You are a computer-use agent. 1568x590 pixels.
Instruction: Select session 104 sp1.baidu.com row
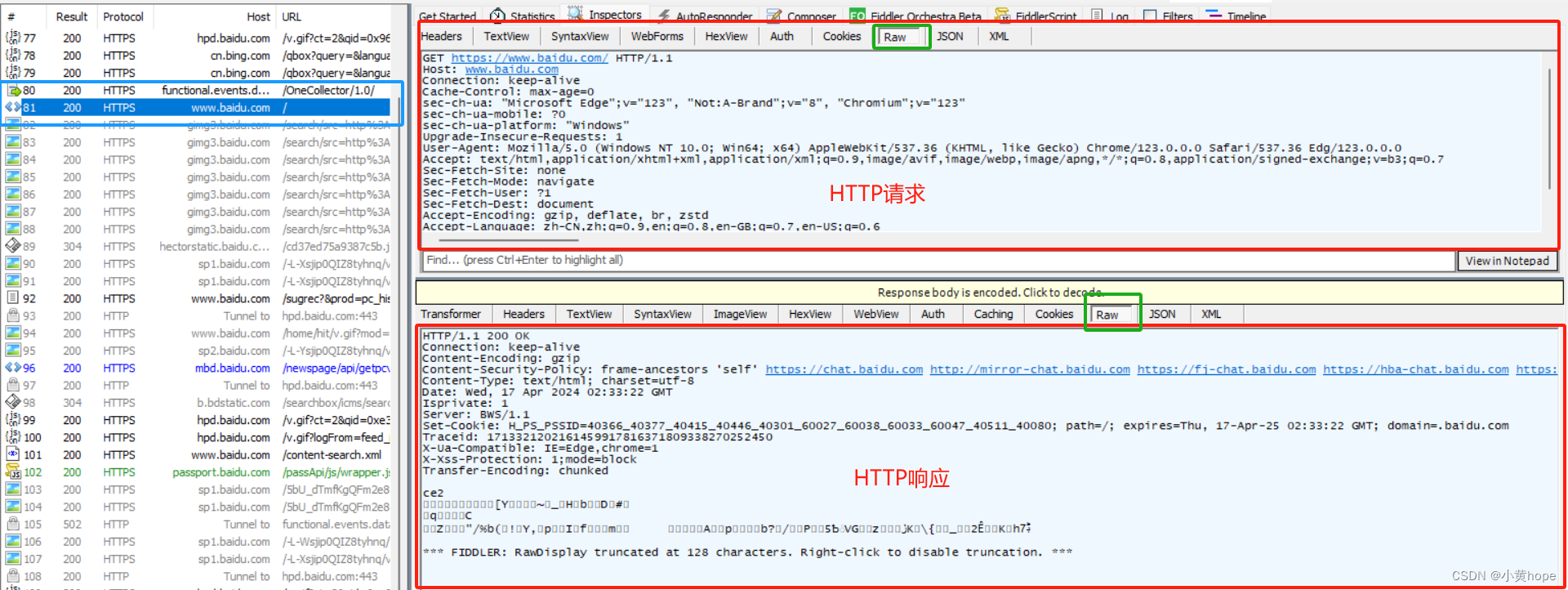click(x=198, y=507)
